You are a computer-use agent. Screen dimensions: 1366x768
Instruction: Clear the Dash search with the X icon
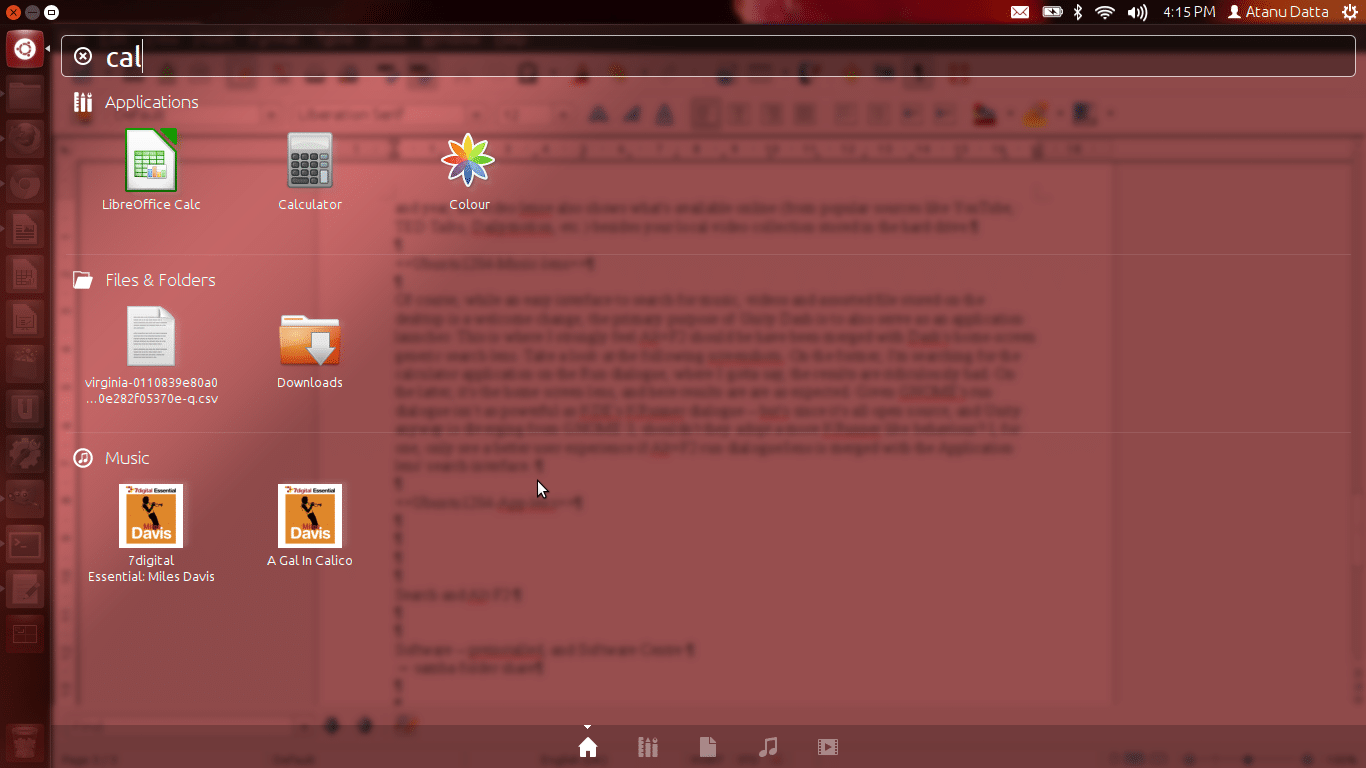pyautogui.click(x=83, y=56)
